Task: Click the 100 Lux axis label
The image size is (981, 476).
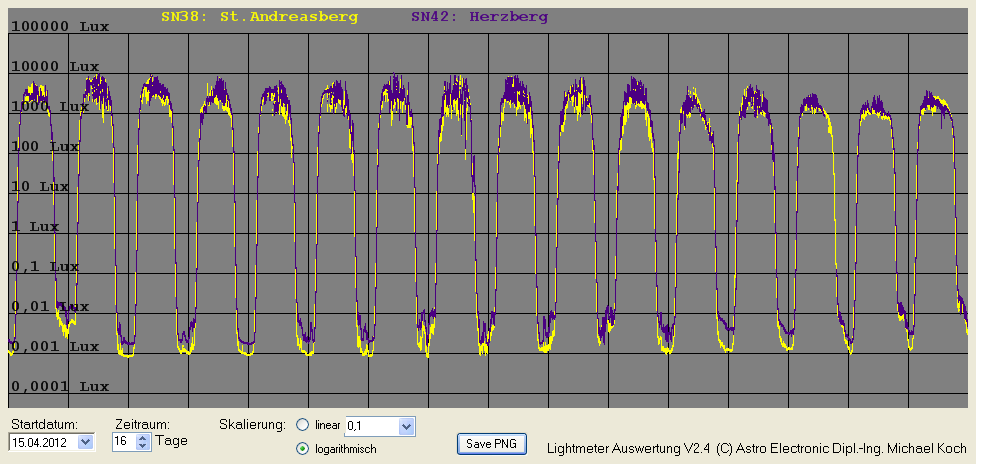Action: (x=45, y=147)
